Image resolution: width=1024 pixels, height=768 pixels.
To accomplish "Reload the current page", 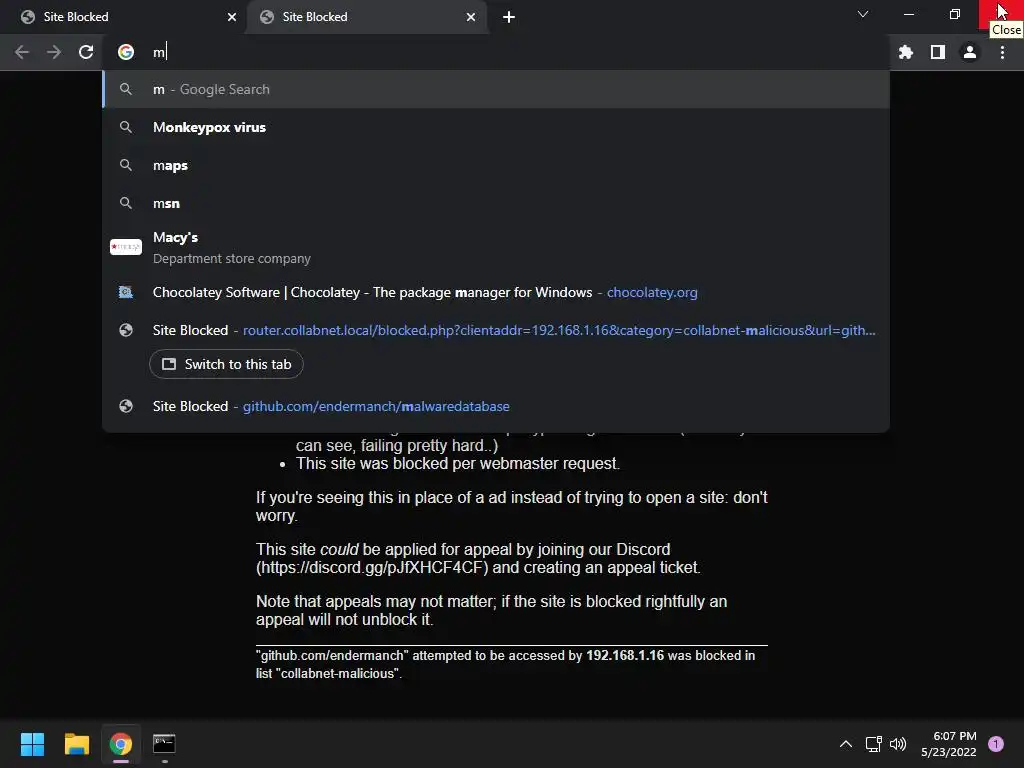I will pos(86,52).
